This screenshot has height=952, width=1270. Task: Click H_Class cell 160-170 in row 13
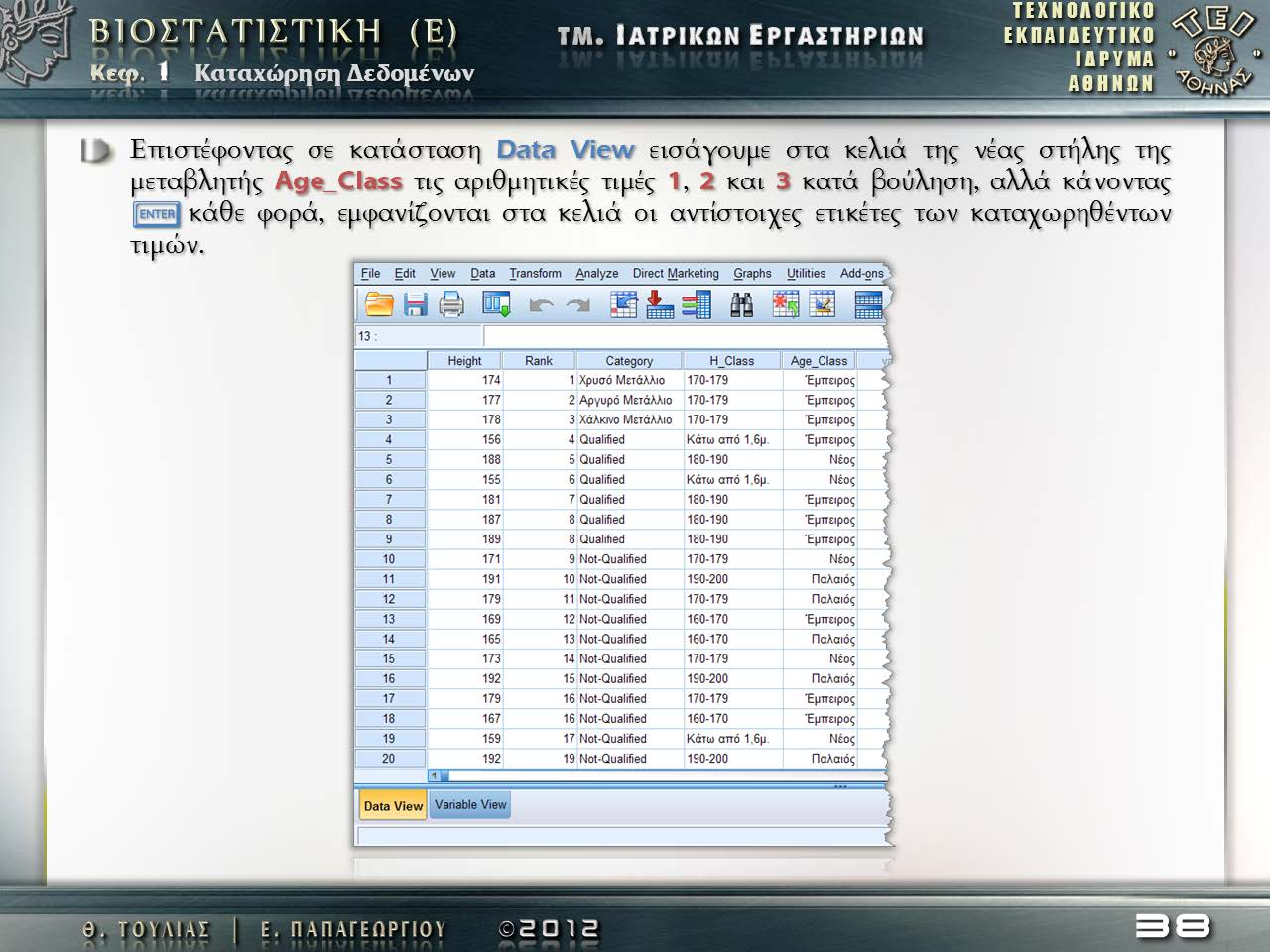coord(732,619)
